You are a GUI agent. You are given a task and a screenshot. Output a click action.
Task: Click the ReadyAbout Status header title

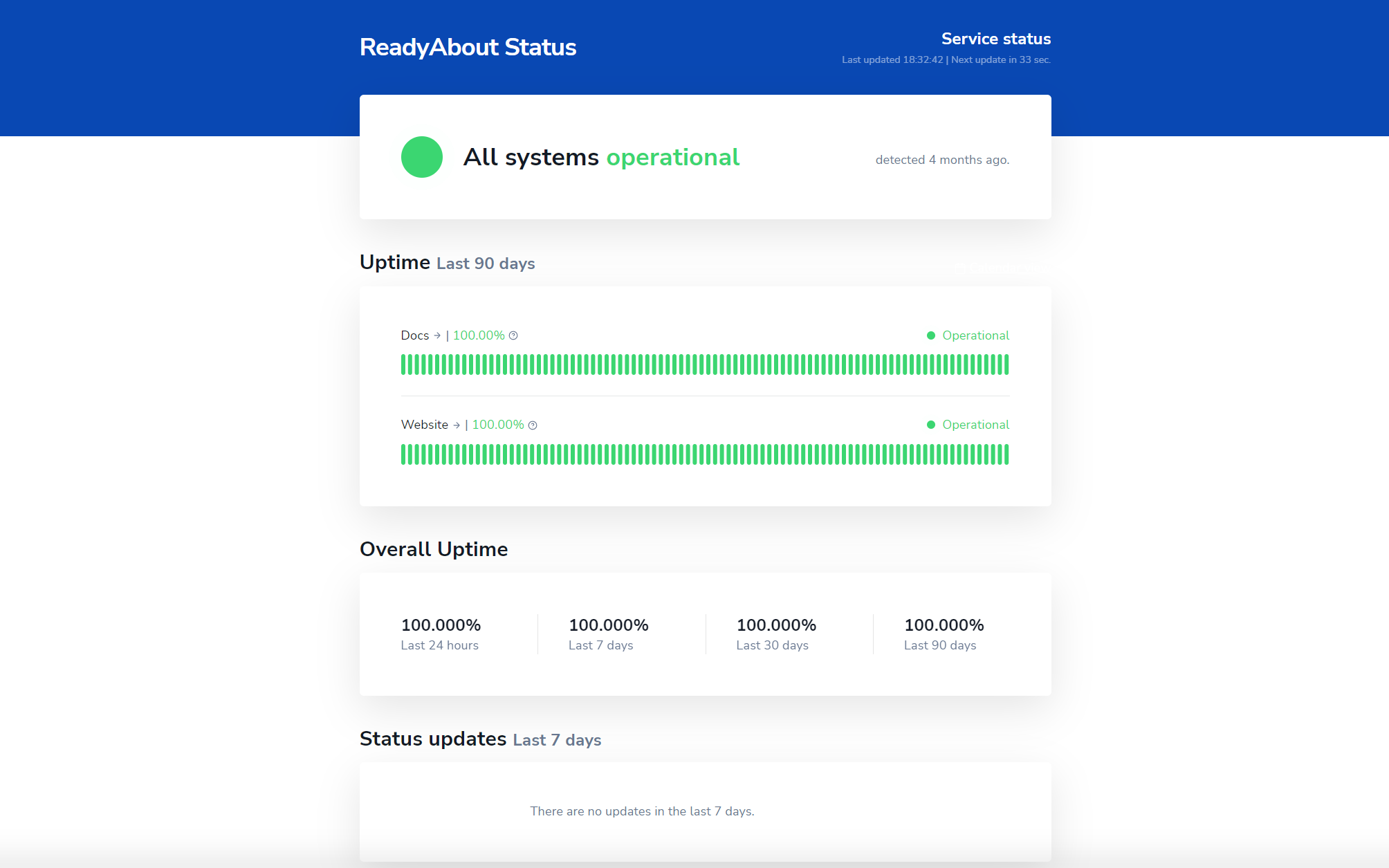[x=468, y=47]
